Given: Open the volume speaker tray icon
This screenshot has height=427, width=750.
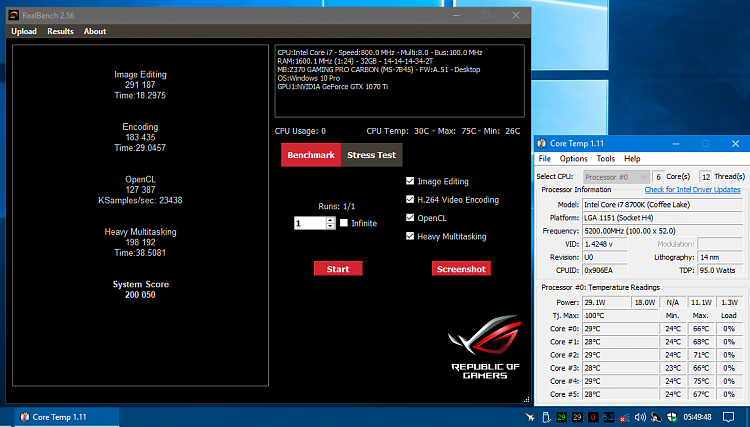Looking at the screenshot, I should [x=640, y=417].
